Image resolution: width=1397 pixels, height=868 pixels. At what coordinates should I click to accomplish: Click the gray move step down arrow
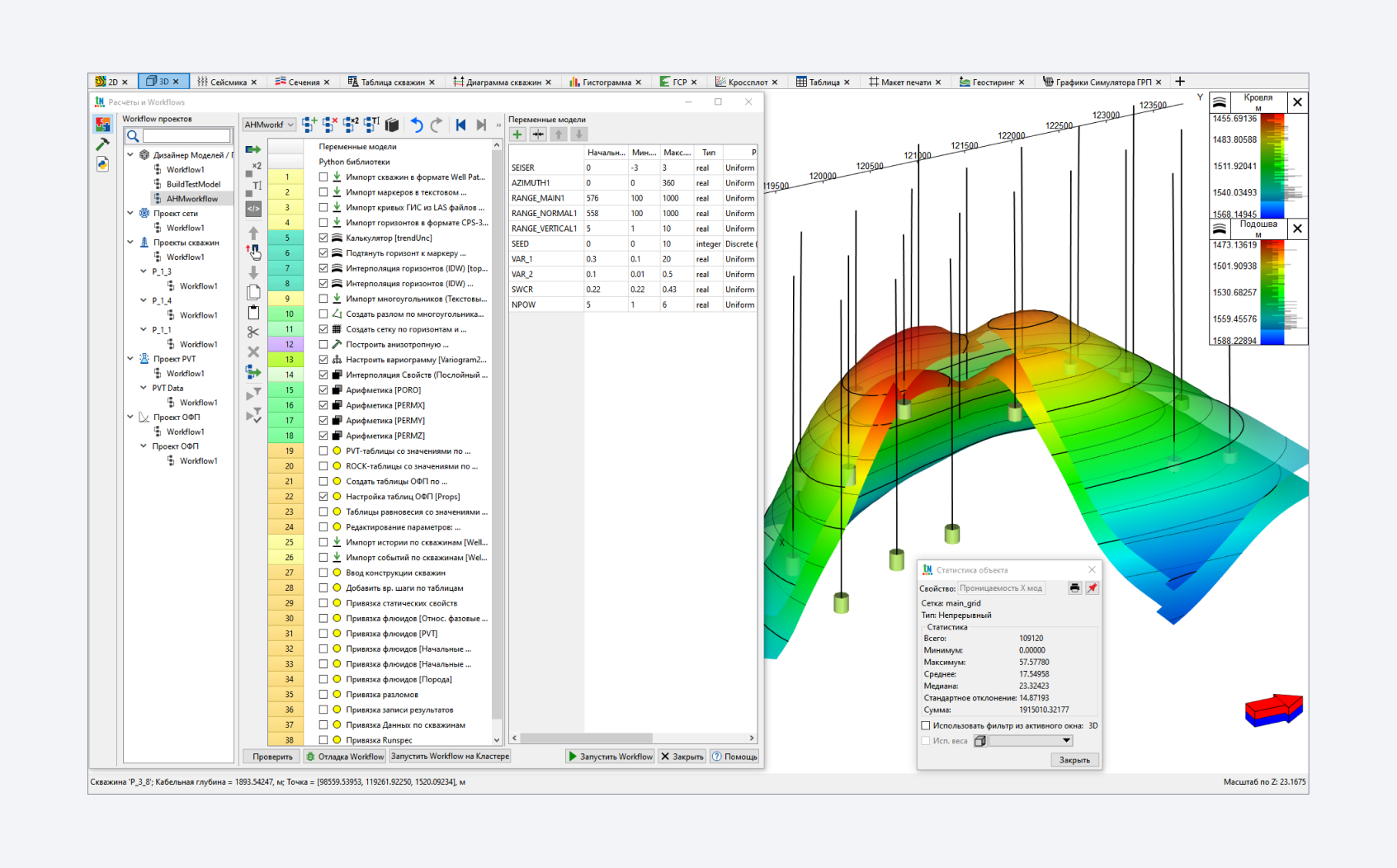coord(253,272)
